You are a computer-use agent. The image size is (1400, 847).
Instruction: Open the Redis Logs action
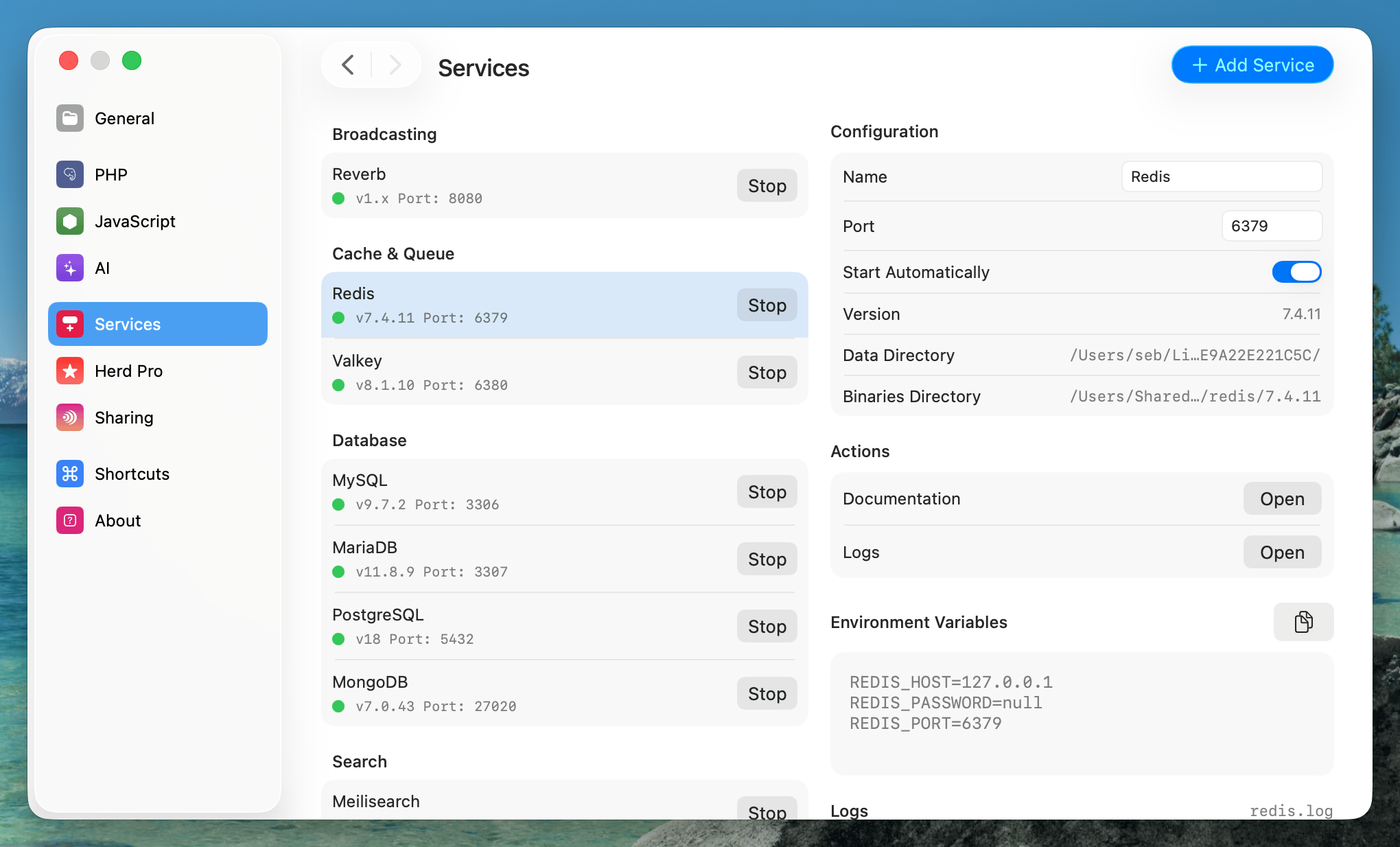click(1282, 552)
